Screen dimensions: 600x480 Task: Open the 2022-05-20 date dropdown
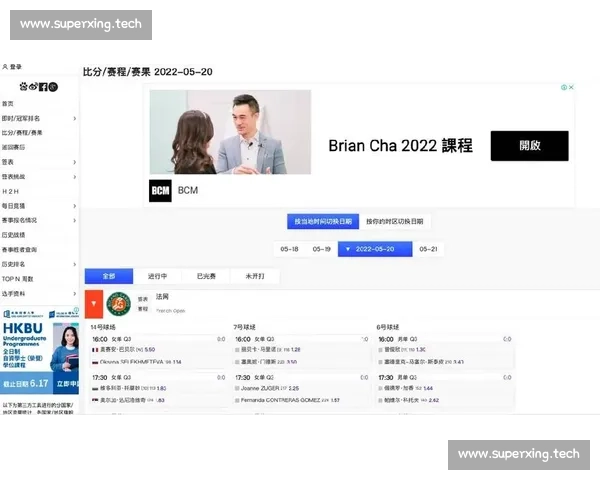pyautogui.click(x=375, y=249)
